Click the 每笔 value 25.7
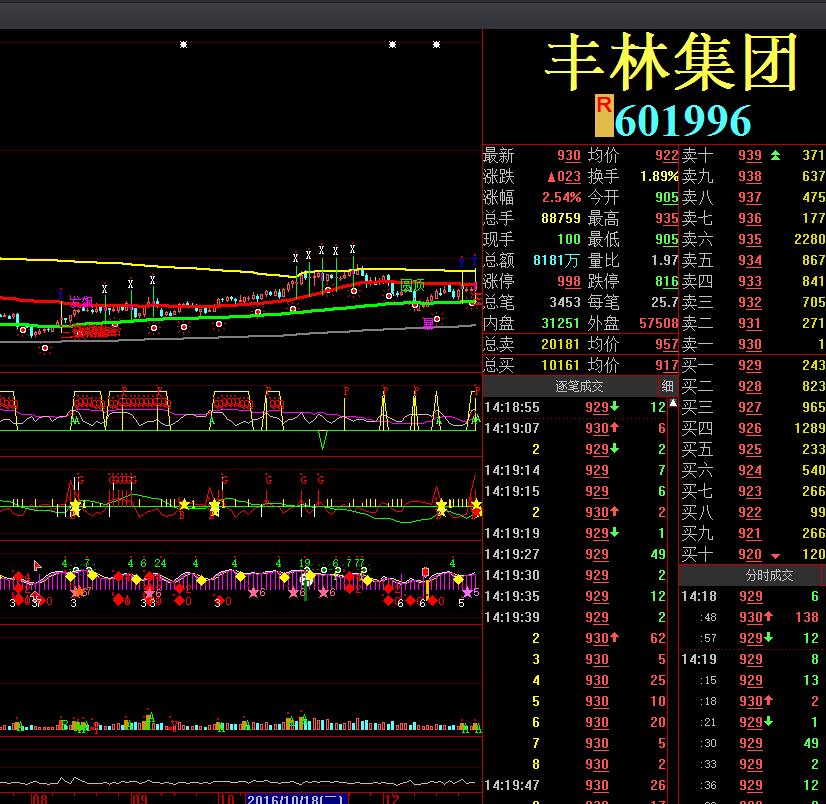 pyautogui.click(x=665, y=302)
